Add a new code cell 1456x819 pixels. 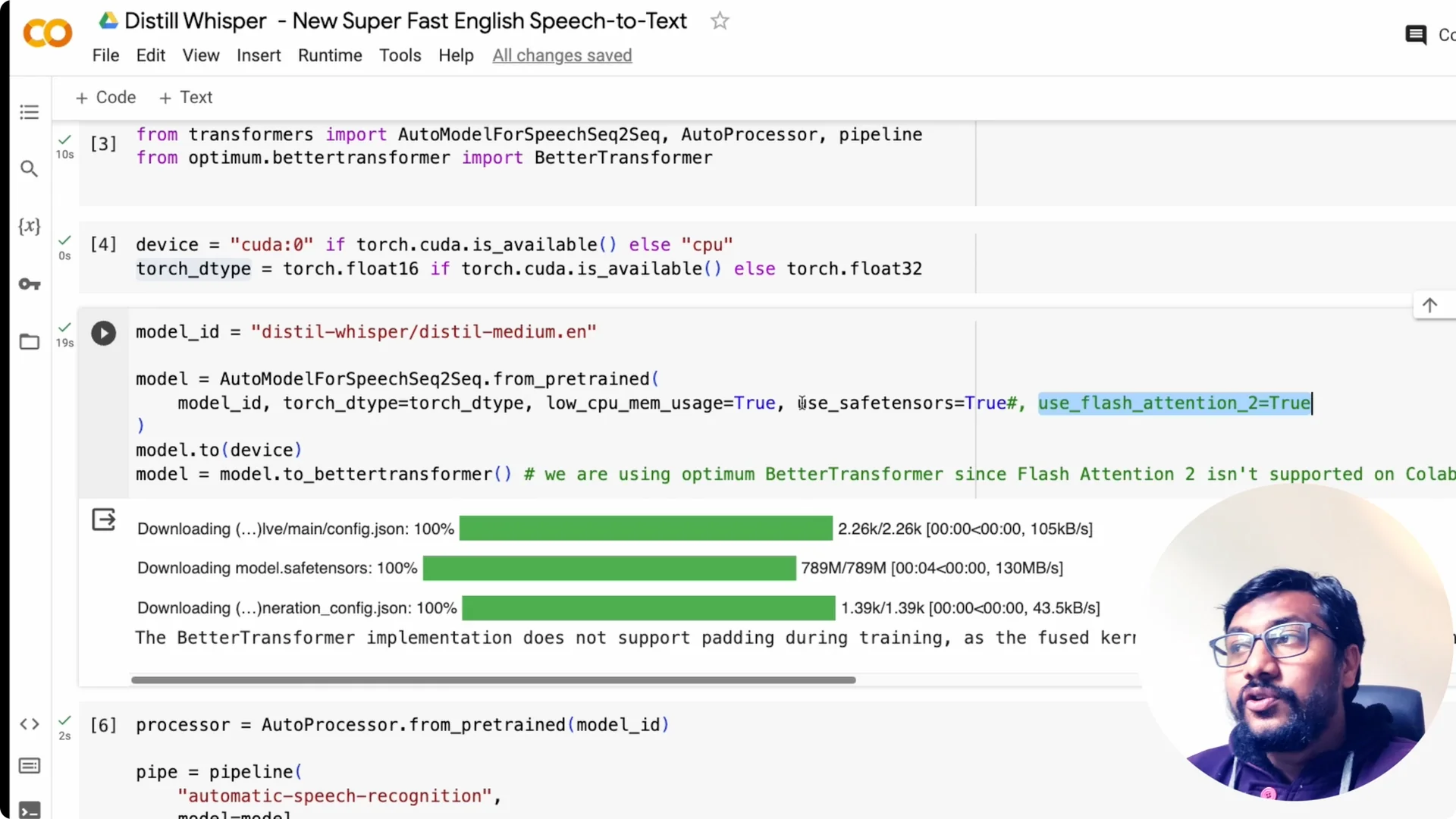105,97
